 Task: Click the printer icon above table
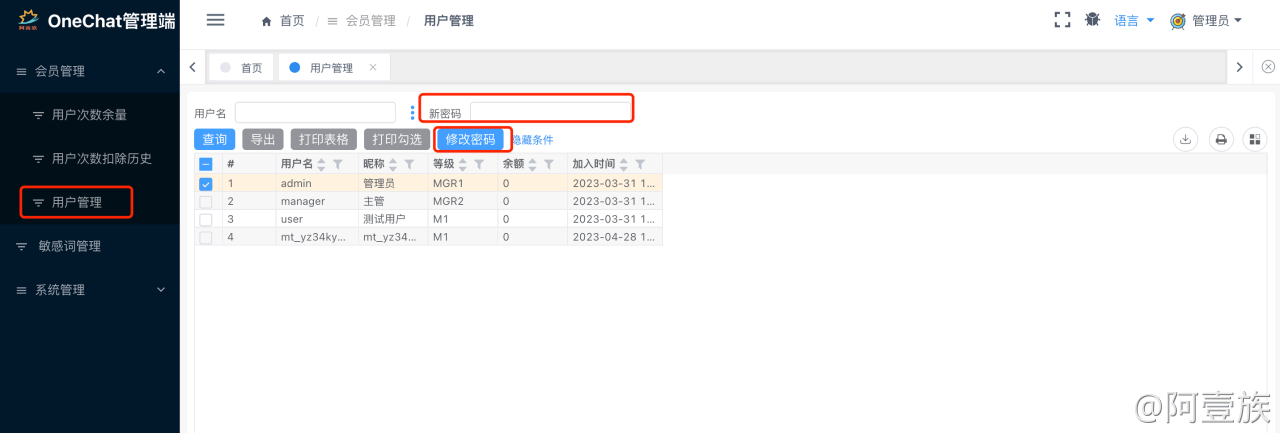point(1220,140)
